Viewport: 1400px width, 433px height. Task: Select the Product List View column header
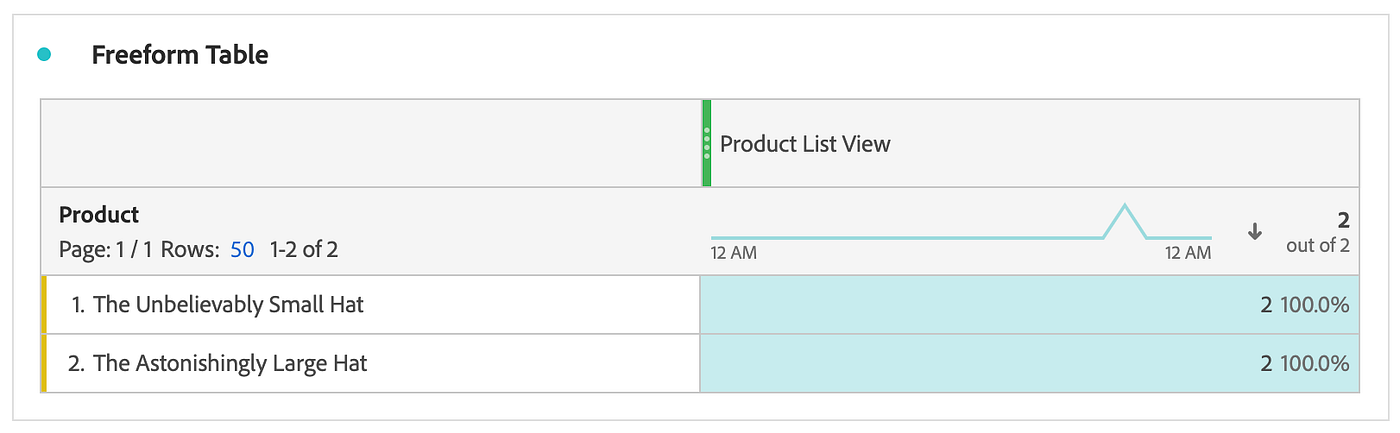(805, 144)
